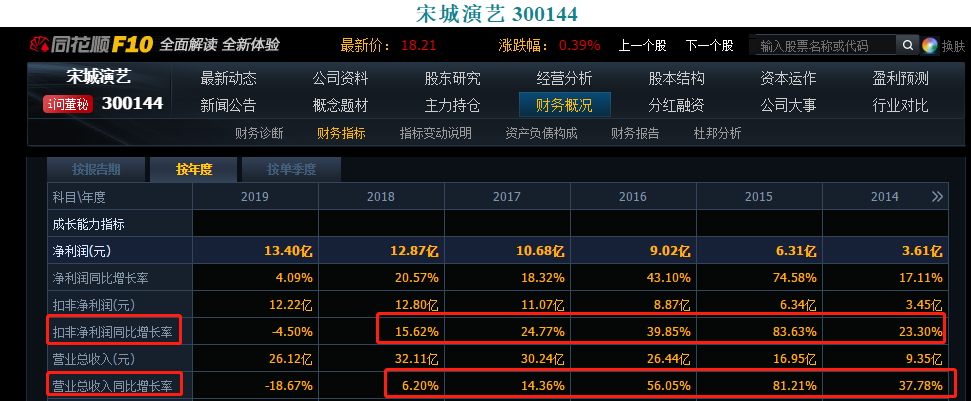Select the 按报告期 tab
The image size is (971, 401).
pos(96,170)
